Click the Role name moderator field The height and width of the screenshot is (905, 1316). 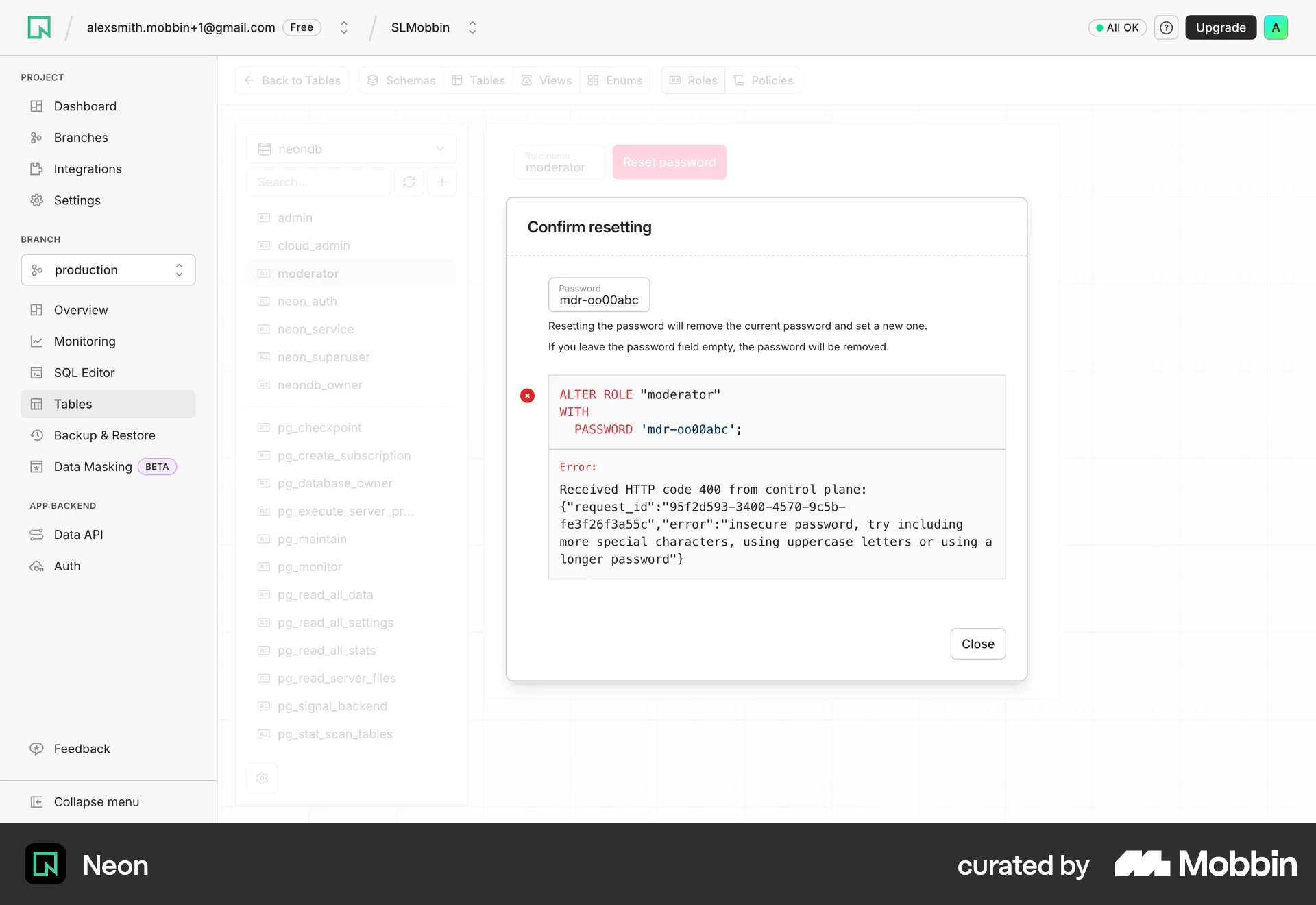pyautogui.click(x=560, y=162)
